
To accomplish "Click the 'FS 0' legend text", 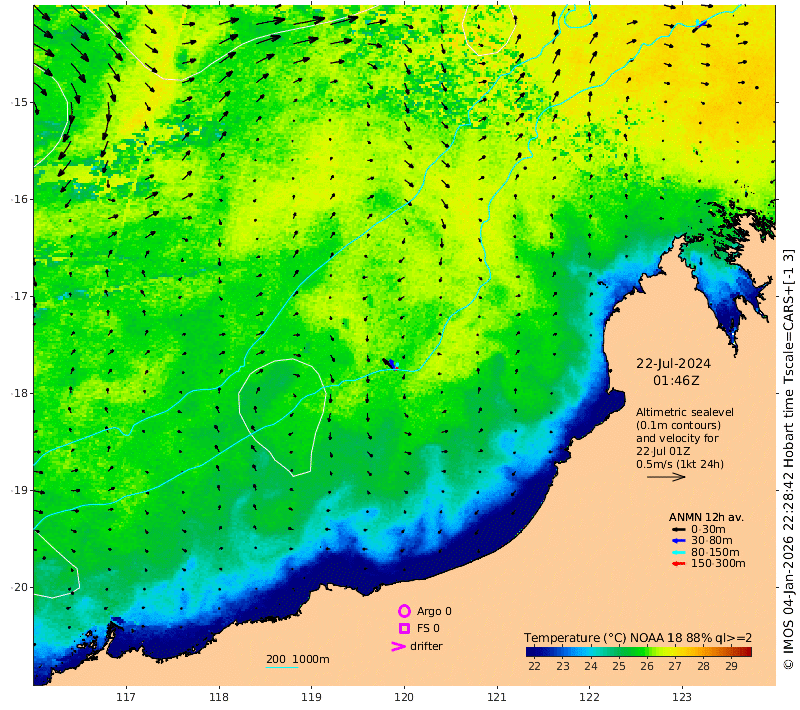I will click(428, 628).
